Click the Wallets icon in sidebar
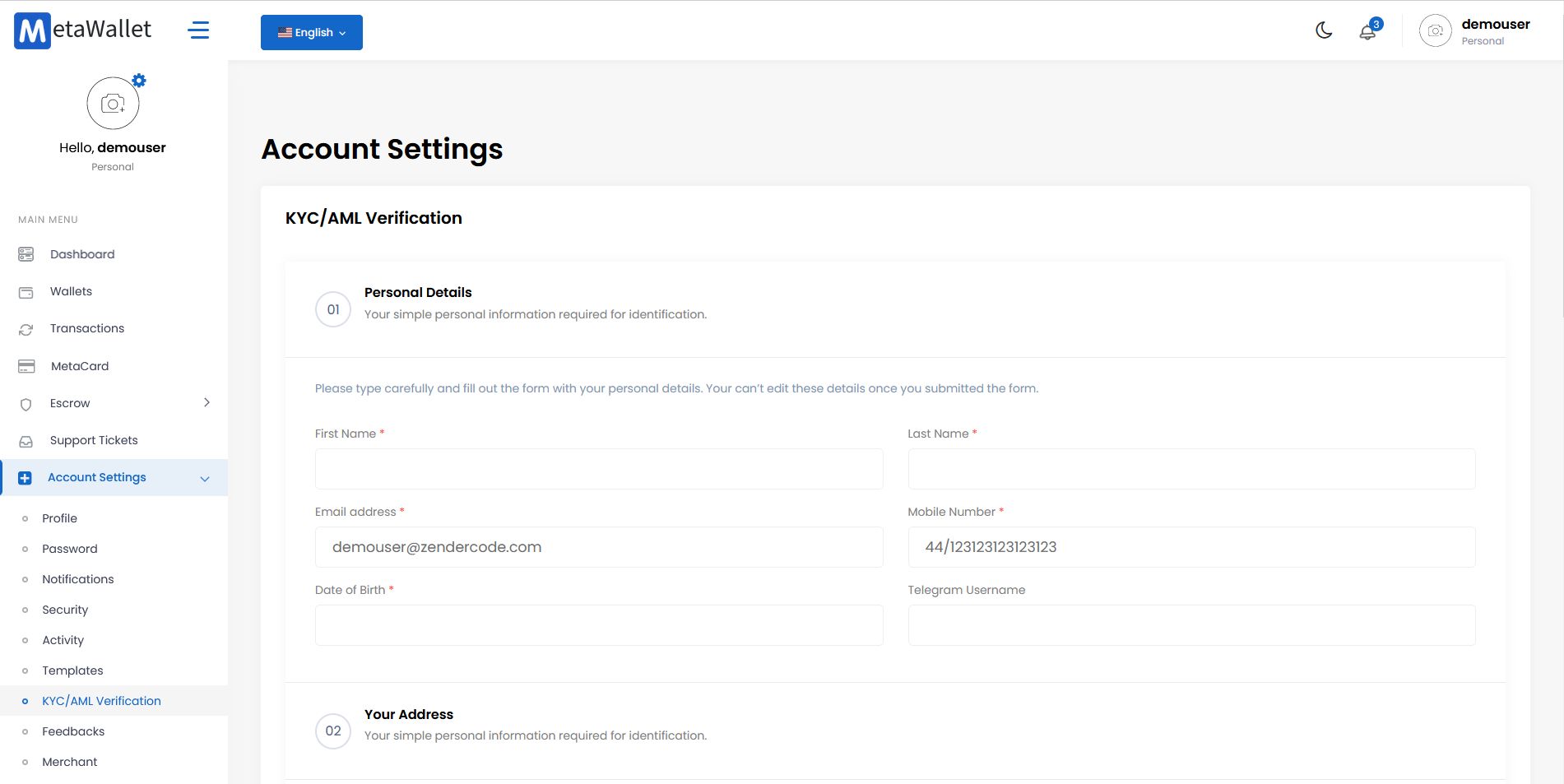This screenshot has height=784, width=1564. pos(26,292)
